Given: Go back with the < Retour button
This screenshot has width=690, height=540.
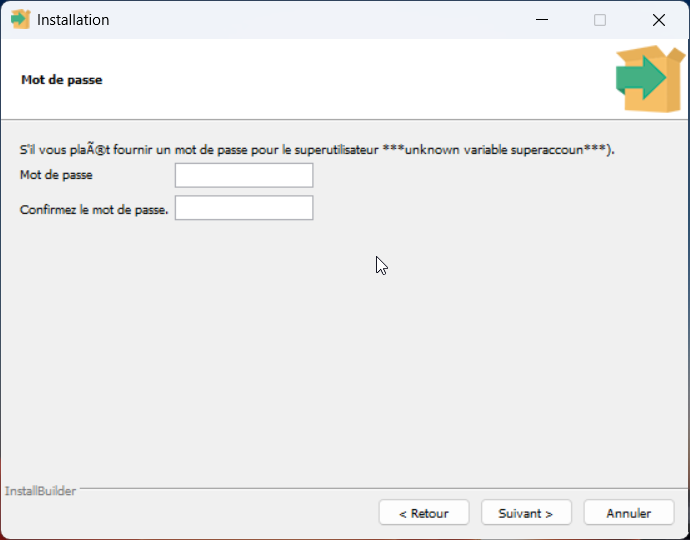Looking at the screenshot, I should [x=424, y=512].
